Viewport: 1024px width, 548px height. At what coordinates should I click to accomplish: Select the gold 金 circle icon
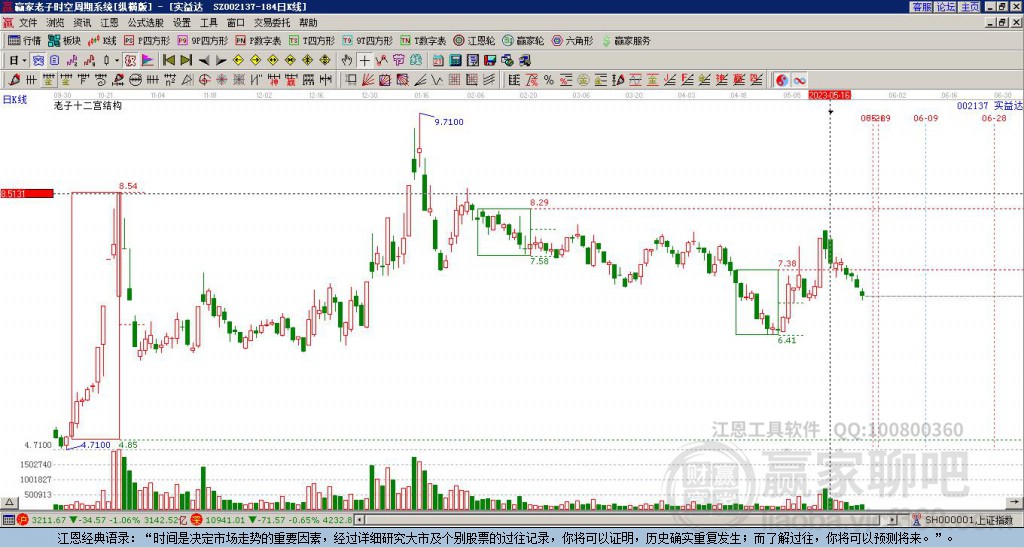click(x=583, y=80)
